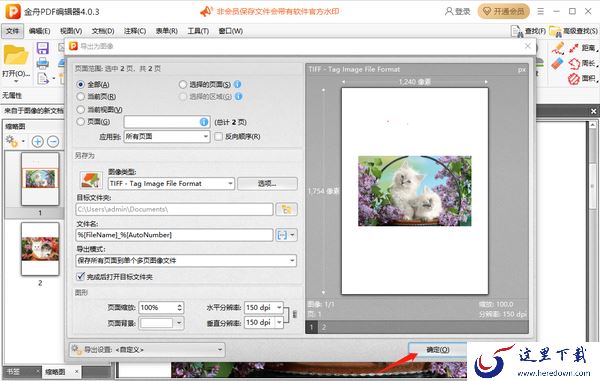600x381 pixels.
Task: Select page 2 thumbnail in sidebar
Action: [x=40, y=249]
